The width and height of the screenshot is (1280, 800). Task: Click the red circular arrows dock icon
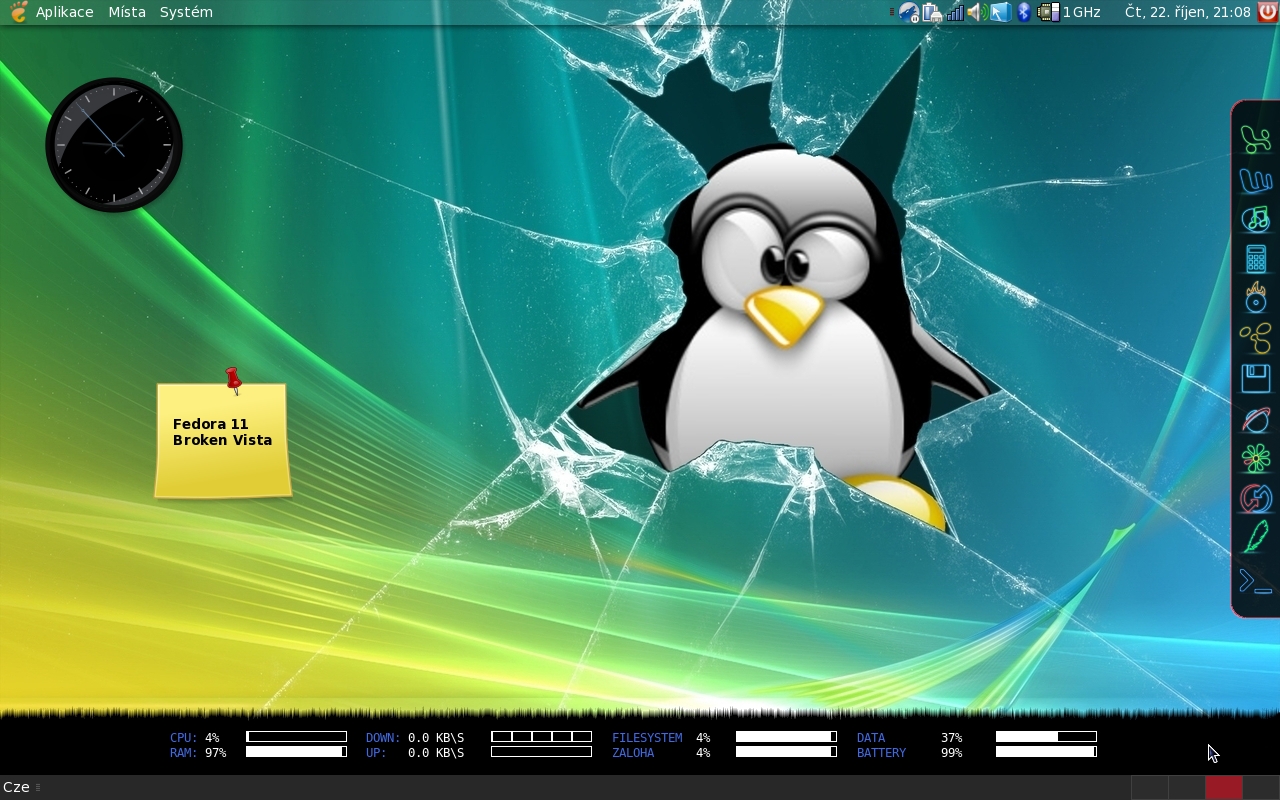1256,498
